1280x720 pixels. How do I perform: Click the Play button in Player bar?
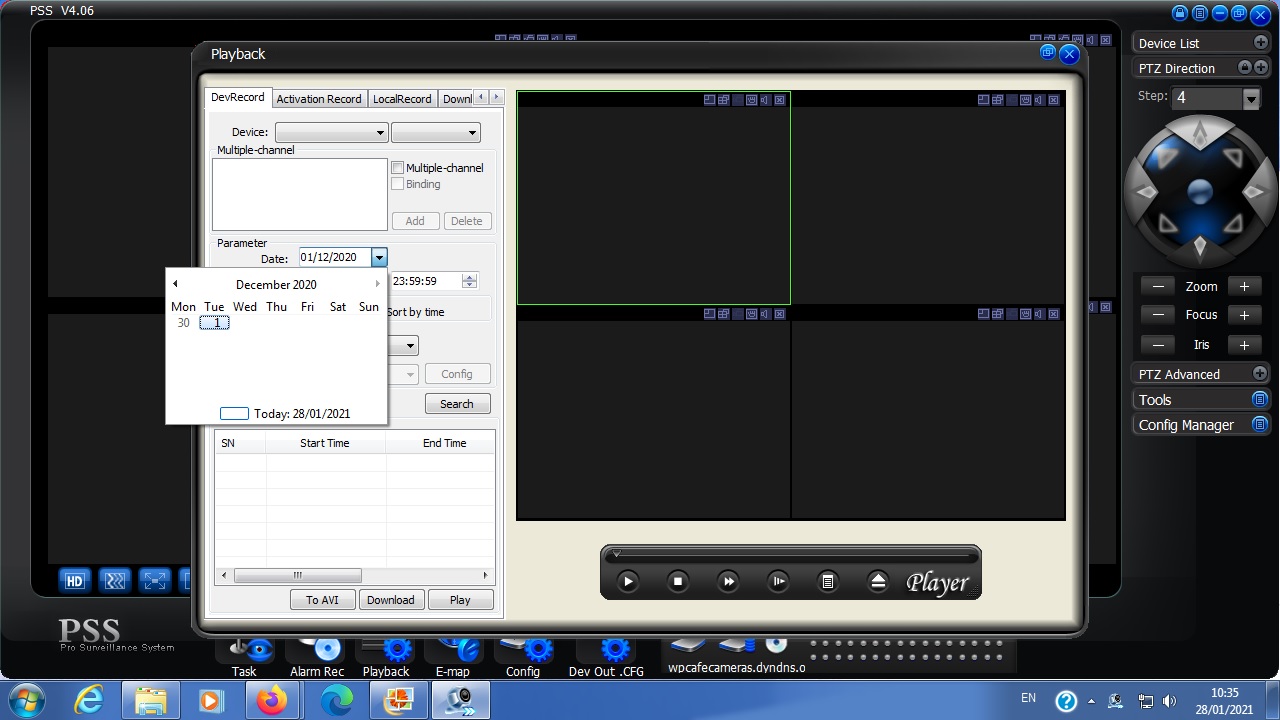point(628,581)
